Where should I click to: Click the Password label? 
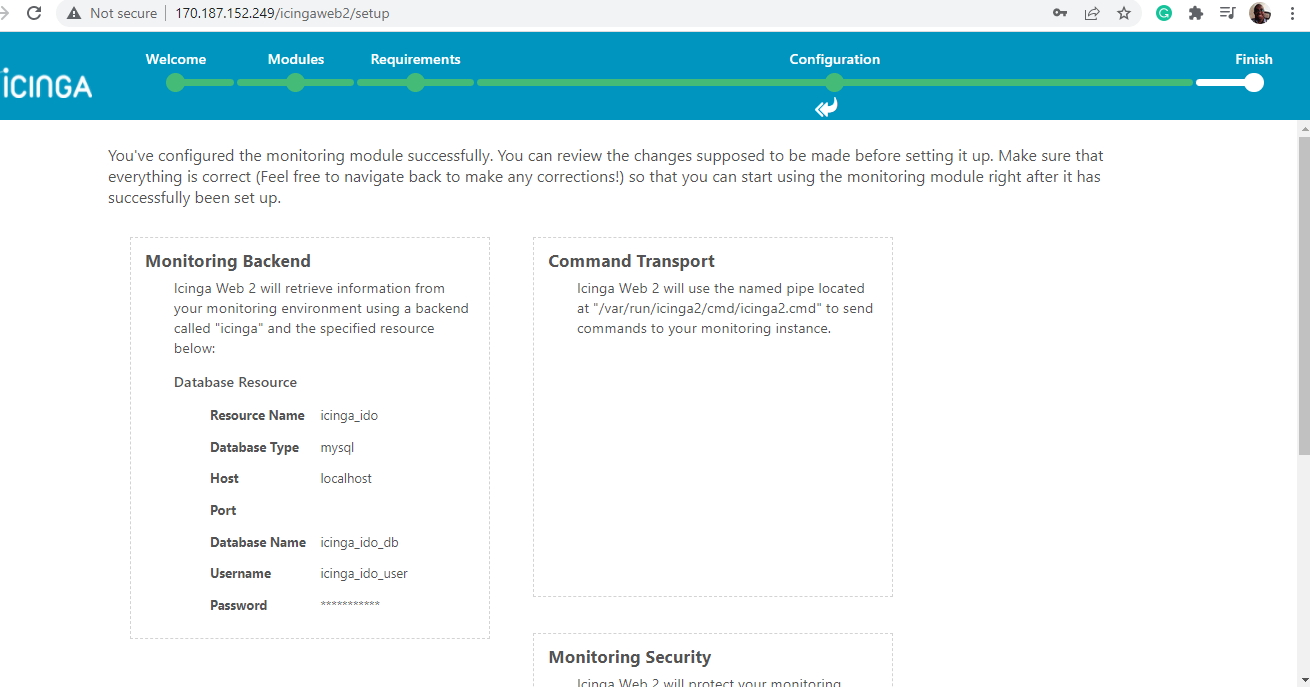coord(238,605)
